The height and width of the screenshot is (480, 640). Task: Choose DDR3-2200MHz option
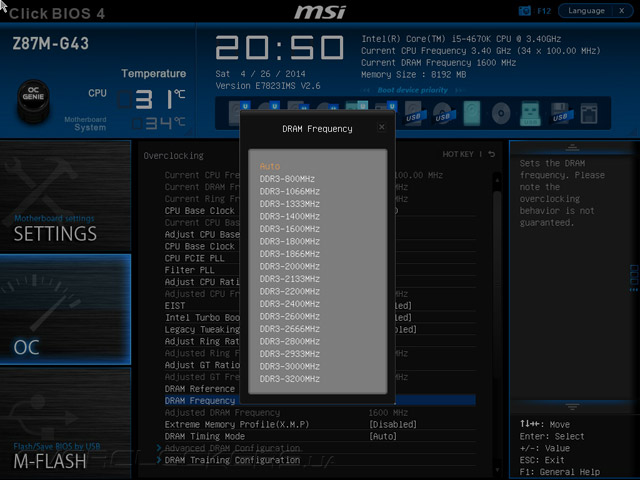(x=289, y=291)
